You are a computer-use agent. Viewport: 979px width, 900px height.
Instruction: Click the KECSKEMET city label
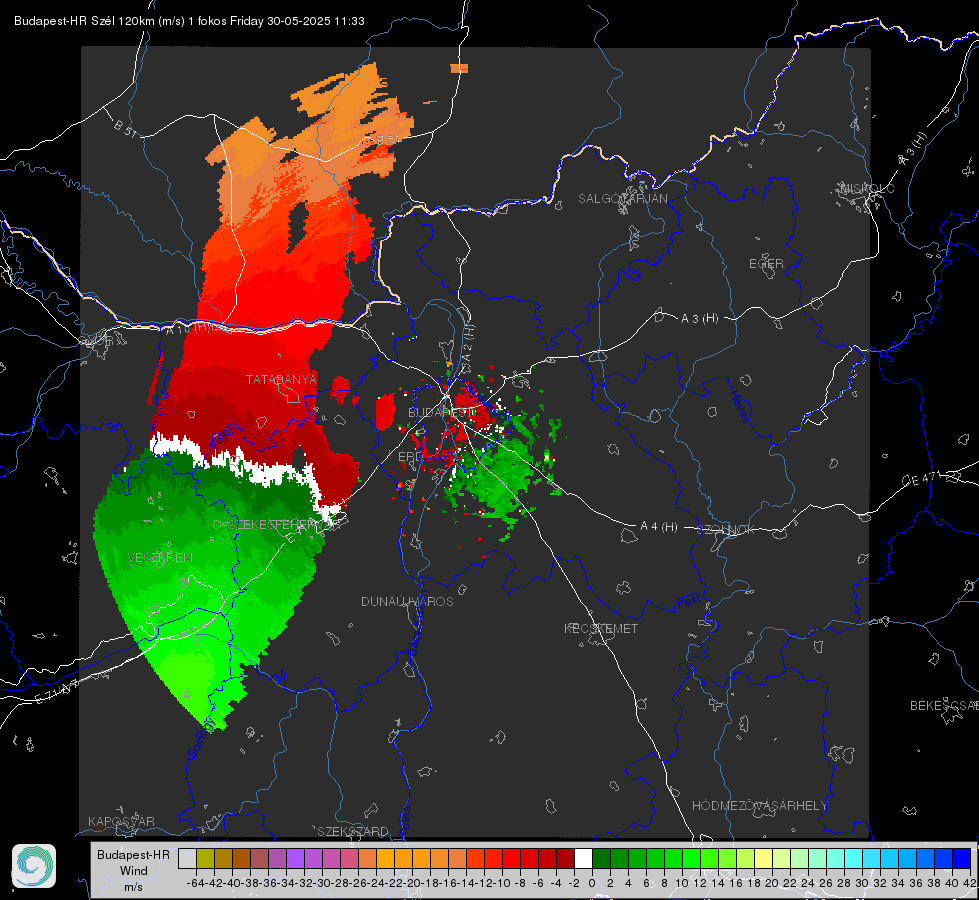(601, 628)
